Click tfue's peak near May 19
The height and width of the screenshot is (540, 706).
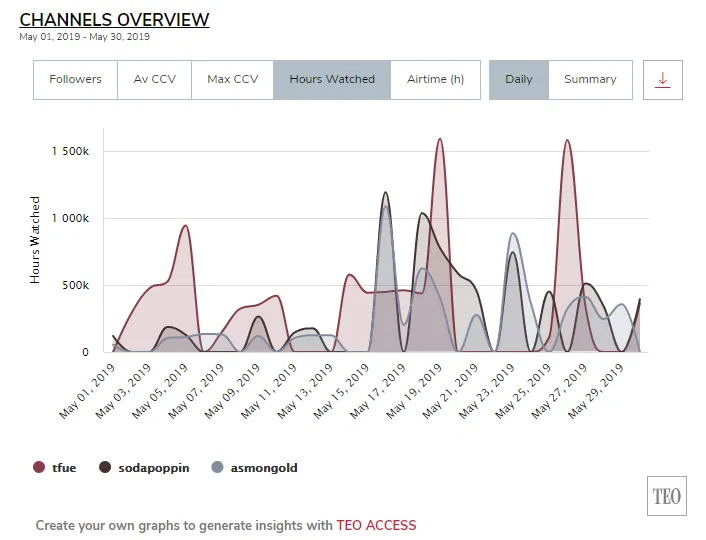(x=440, y=139)
